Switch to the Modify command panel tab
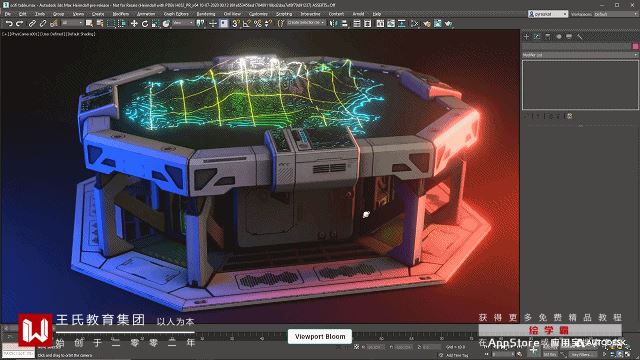Viewport: 640px width, 360px height. pos(537,37)
